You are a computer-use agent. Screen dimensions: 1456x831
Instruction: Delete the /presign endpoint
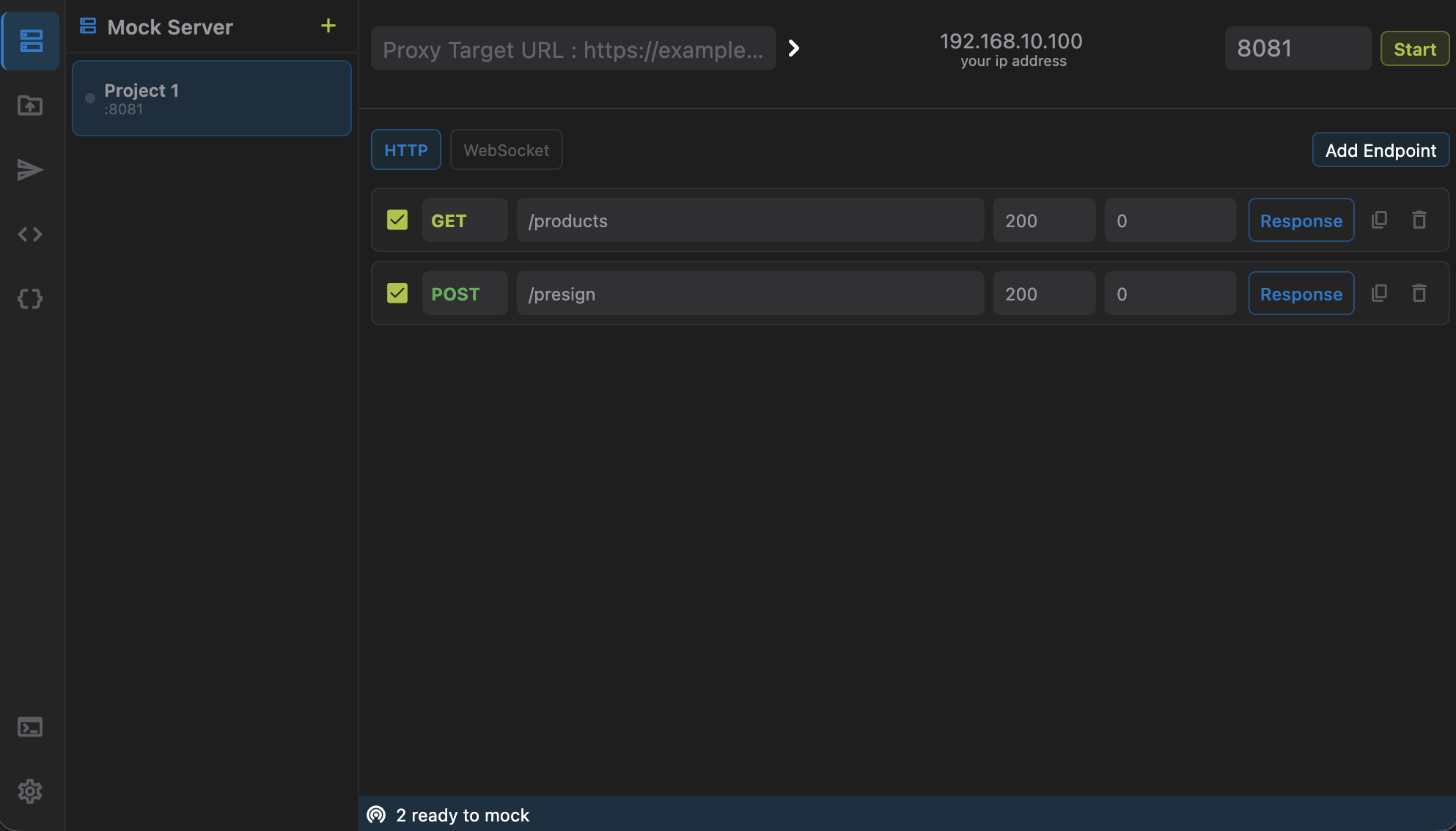[1419, 293]
